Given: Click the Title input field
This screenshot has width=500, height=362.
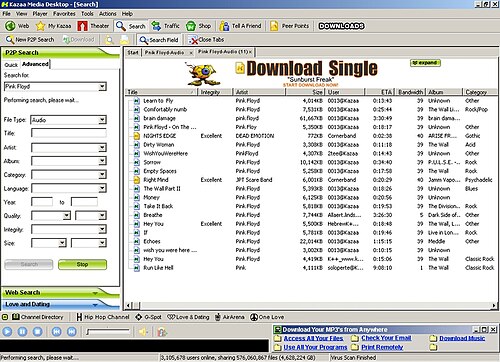Looking at the screenshot, I should pyautogui.click(x=69, y=133).
